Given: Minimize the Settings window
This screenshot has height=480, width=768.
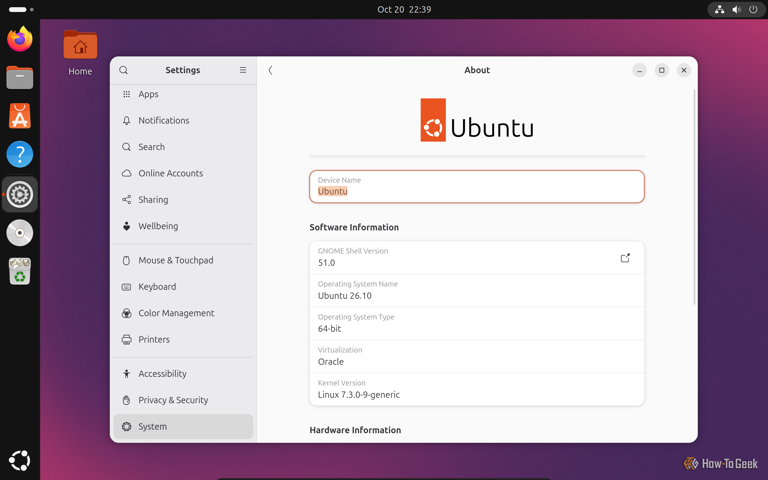Looking at the screenshot, I should tap(639, 70).
